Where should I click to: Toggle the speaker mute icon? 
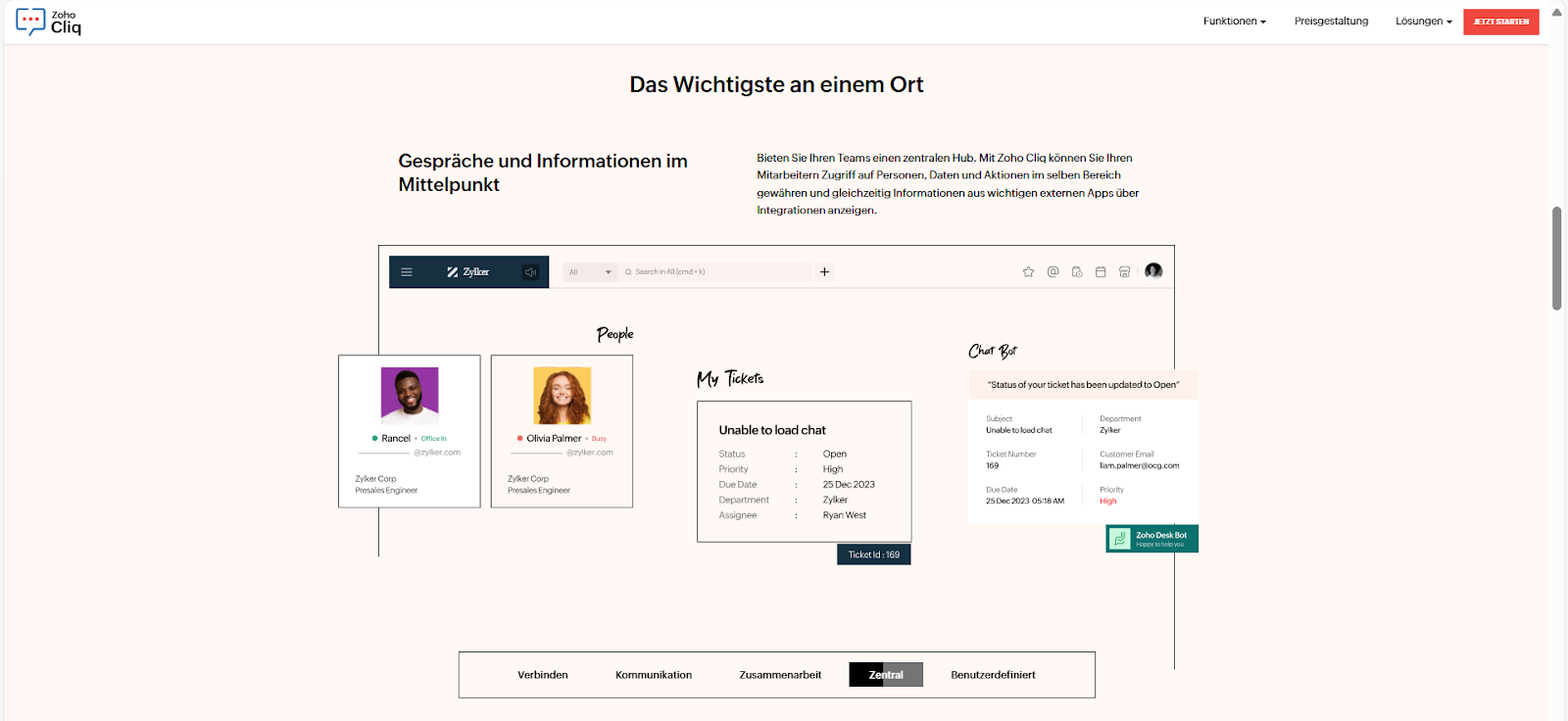(x=530, y=272)
